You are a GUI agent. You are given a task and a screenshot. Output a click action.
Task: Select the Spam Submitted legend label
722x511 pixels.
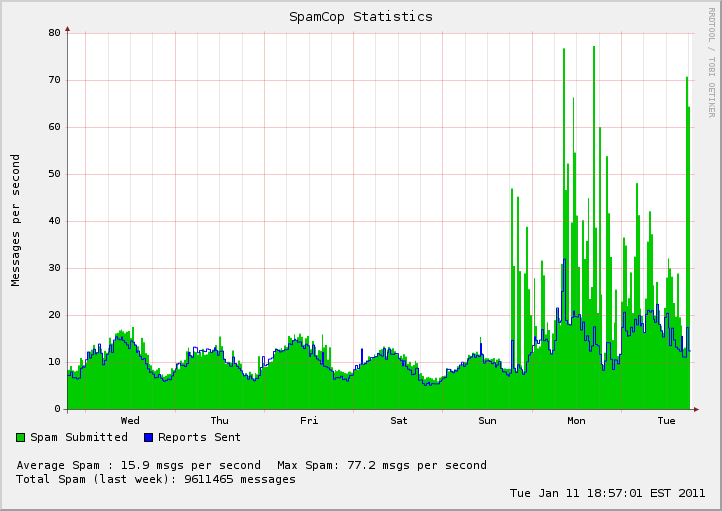pos(79,437)
